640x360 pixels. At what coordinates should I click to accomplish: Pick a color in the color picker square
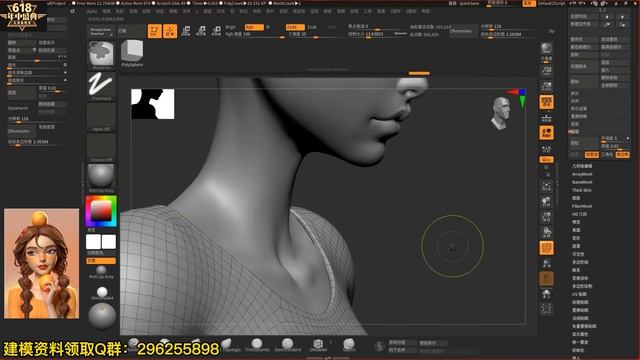pyautogui.click(x=101, y=211)
